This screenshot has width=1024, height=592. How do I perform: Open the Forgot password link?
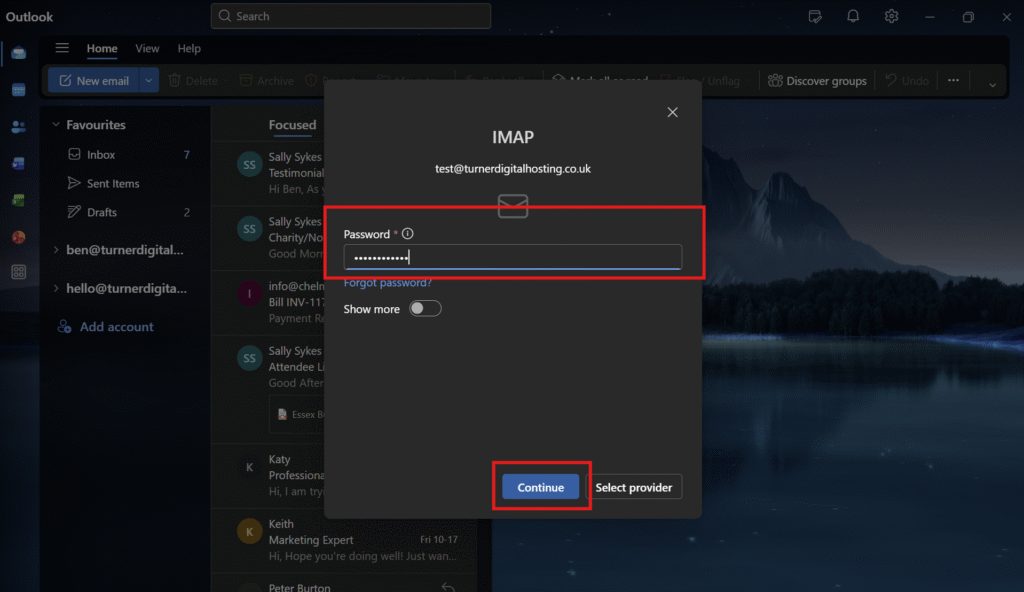(387, 282)
